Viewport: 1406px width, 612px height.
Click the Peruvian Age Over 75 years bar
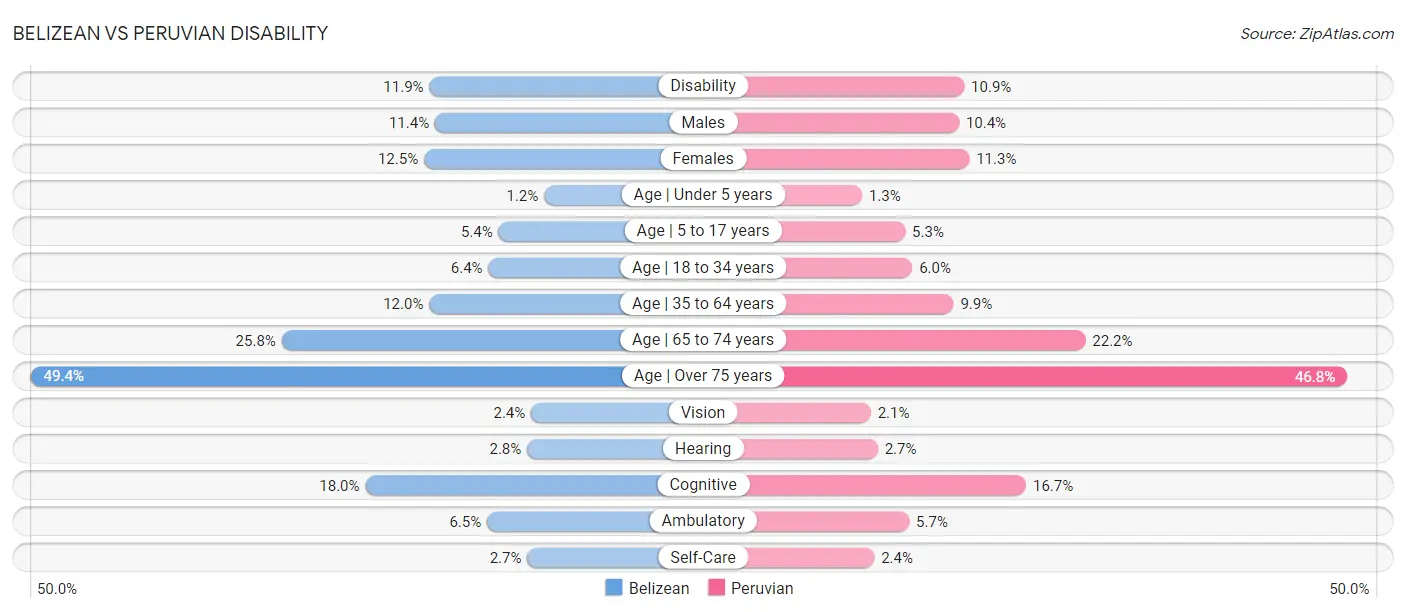click(x=1025, y=376)
